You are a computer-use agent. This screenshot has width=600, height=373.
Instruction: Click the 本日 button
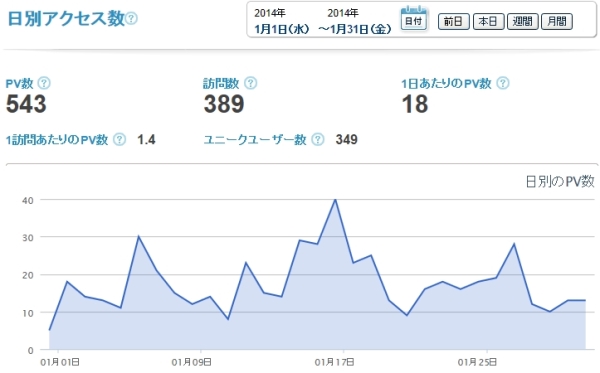488,21
